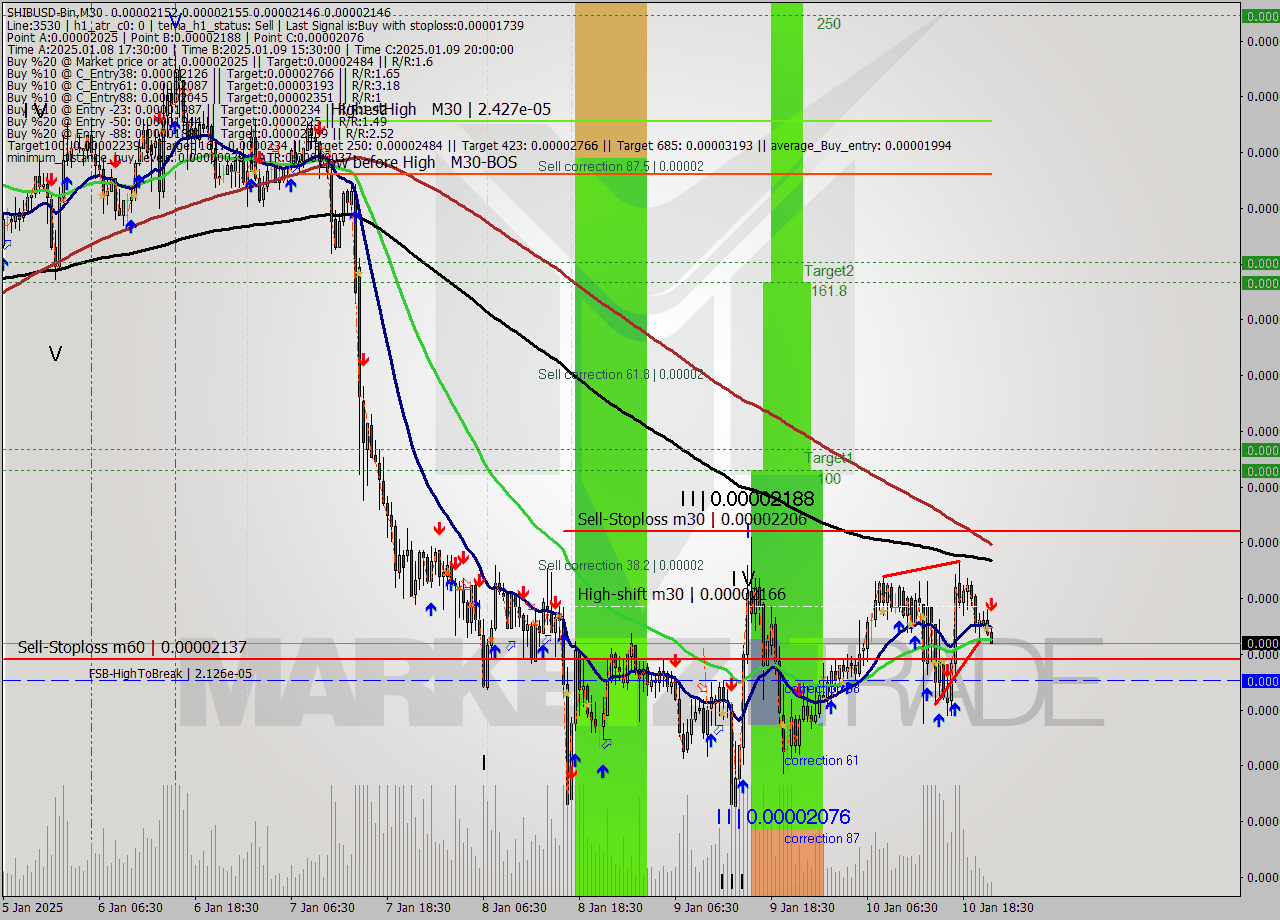Viewport: 1280px width, 920px height.
Task: Click the 6 Jan 06:30 time label
Action: pos(130,907)
